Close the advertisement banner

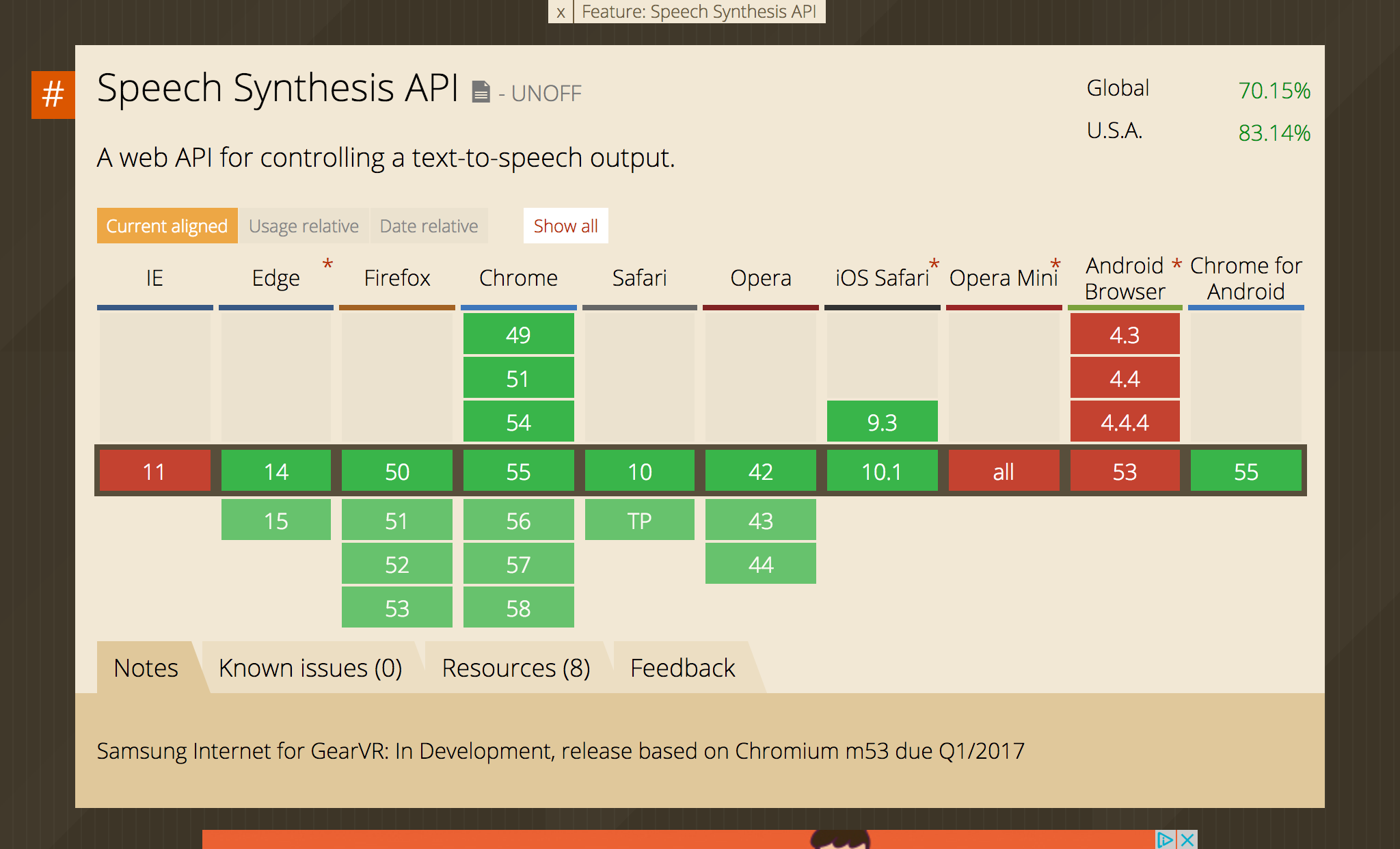[1187, 839]
